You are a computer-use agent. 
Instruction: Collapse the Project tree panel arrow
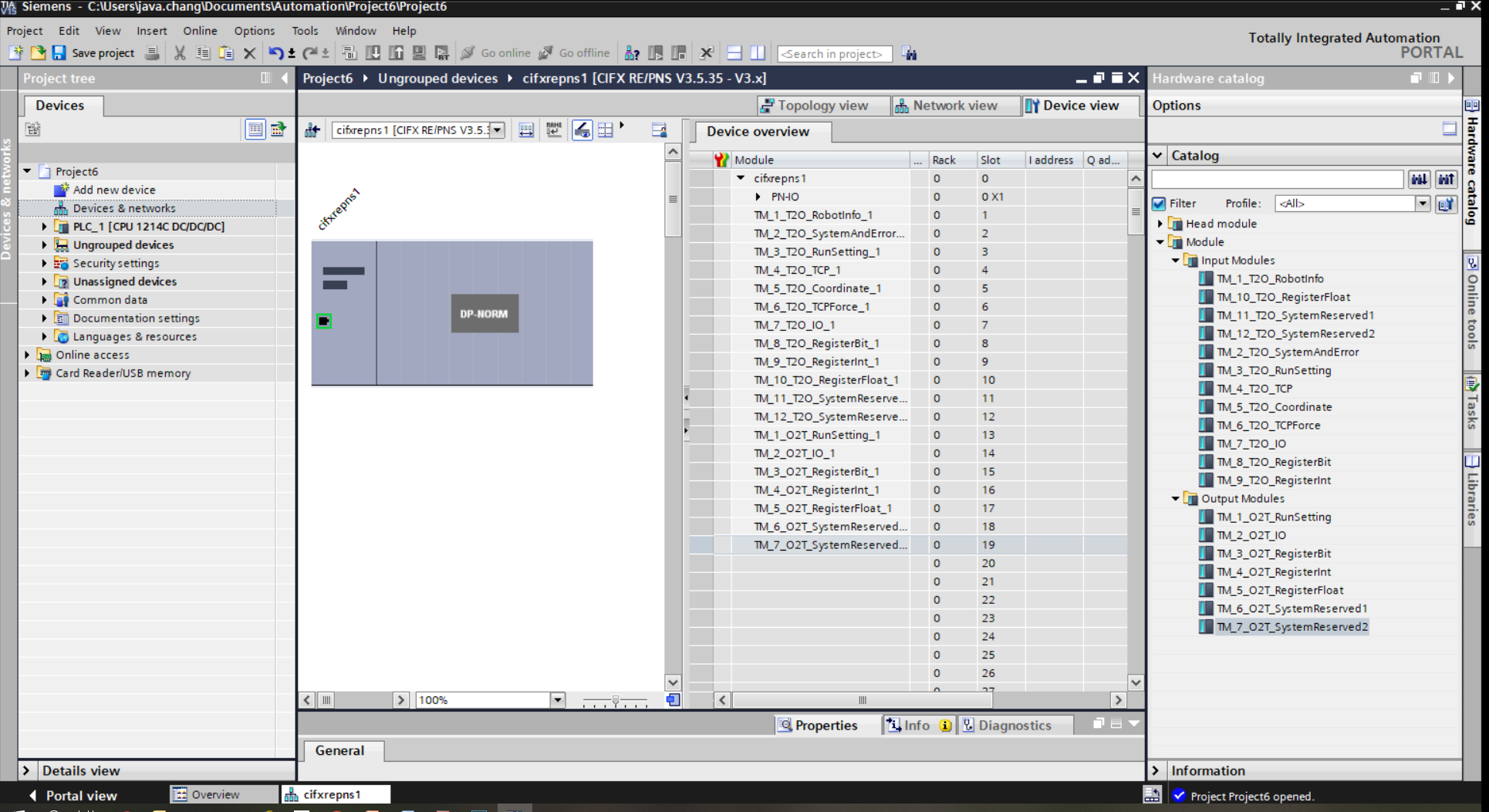[285, 78]
